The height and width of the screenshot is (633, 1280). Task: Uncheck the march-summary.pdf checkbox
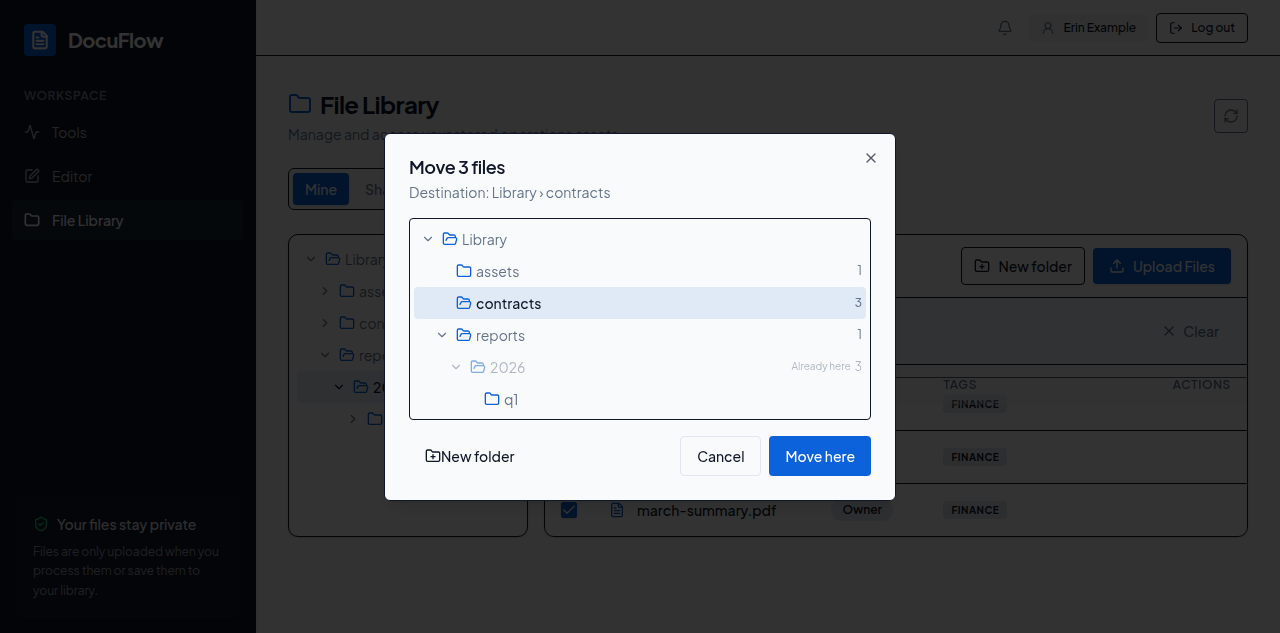click(569, 510)
